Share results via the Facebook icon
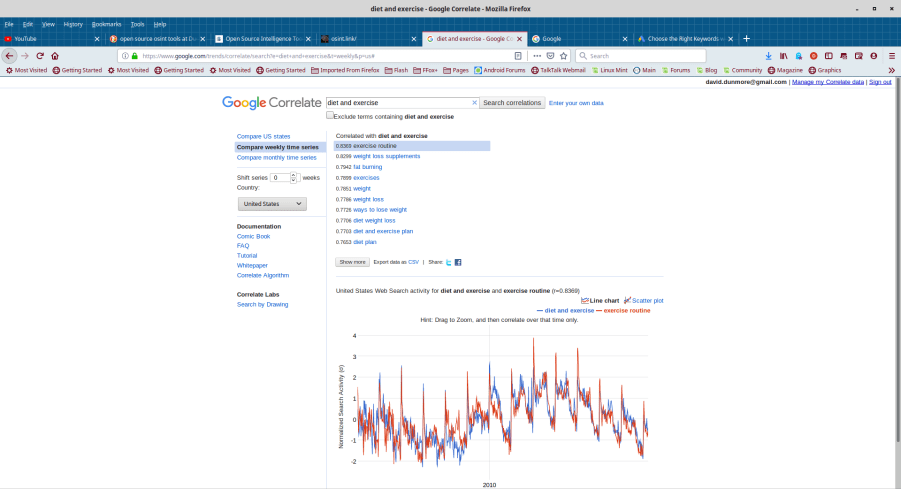The width and height of the screenshot is (901, 489). pyautogui.click(x=458, y=262)
